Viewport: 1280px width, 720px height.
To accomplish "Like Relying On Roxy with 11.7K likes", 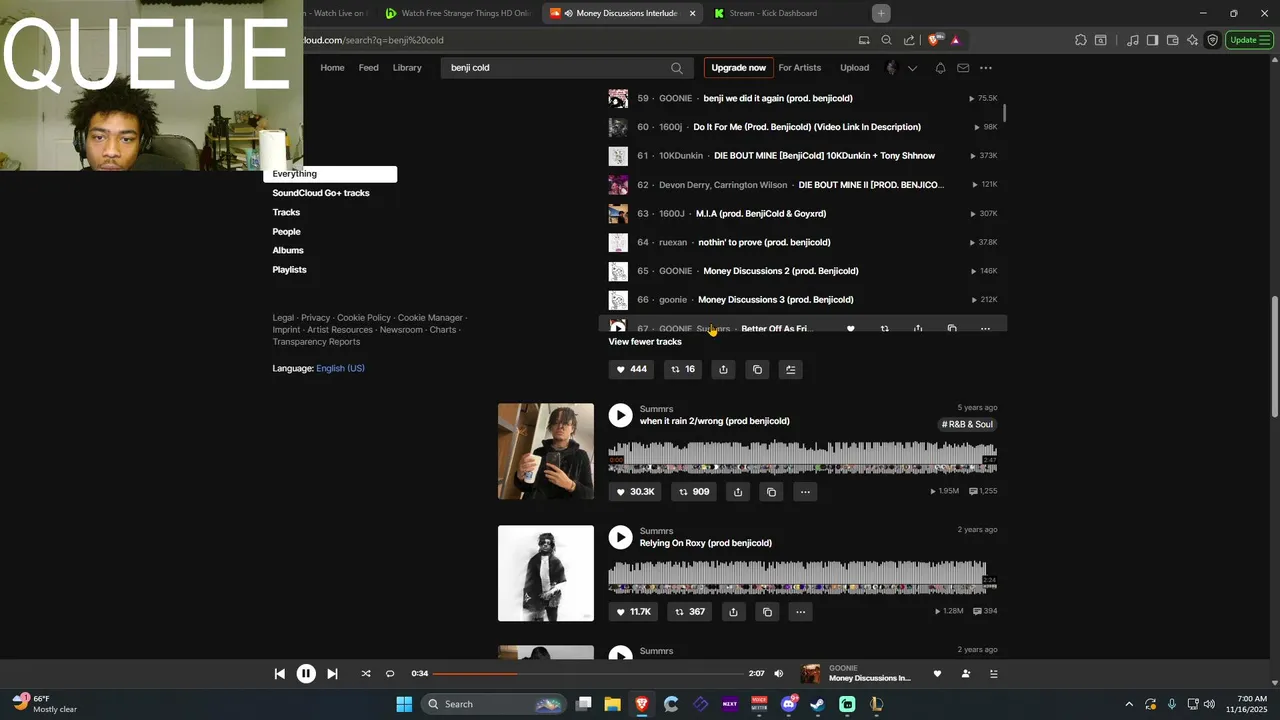I will coord(633,612).
